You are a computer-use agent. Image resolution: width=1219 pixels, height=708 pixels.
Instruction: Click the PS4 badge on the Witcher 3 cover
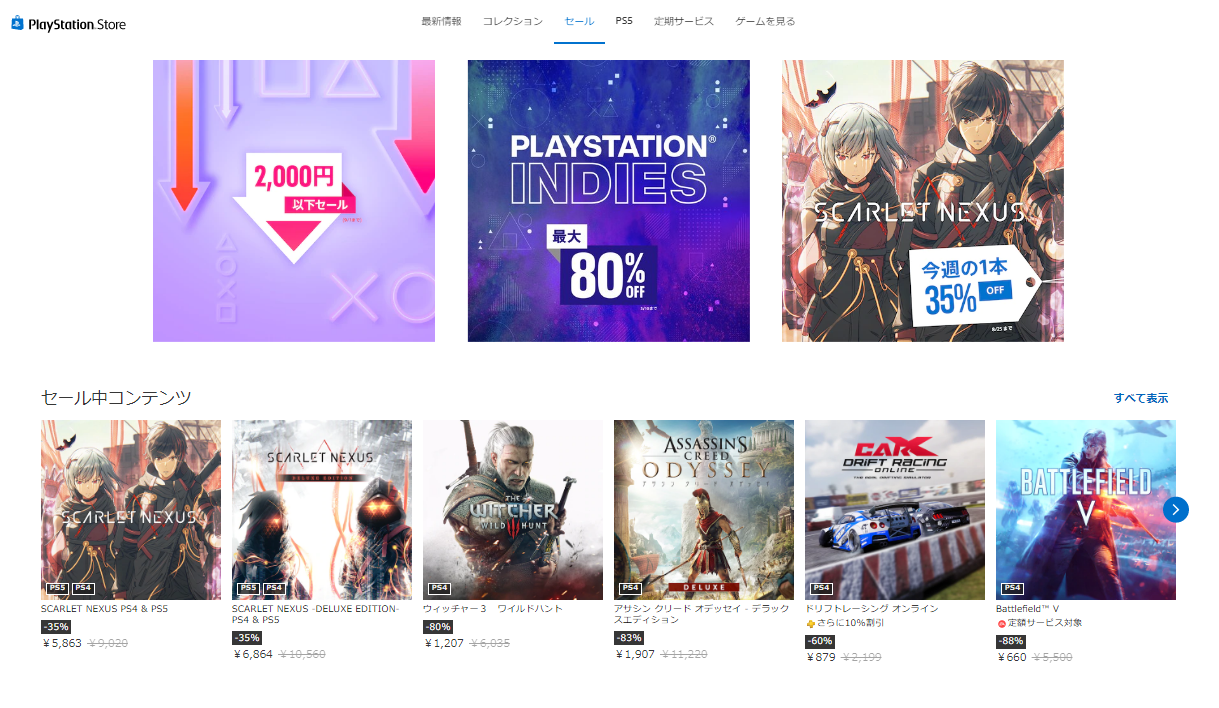pos(439,588)
